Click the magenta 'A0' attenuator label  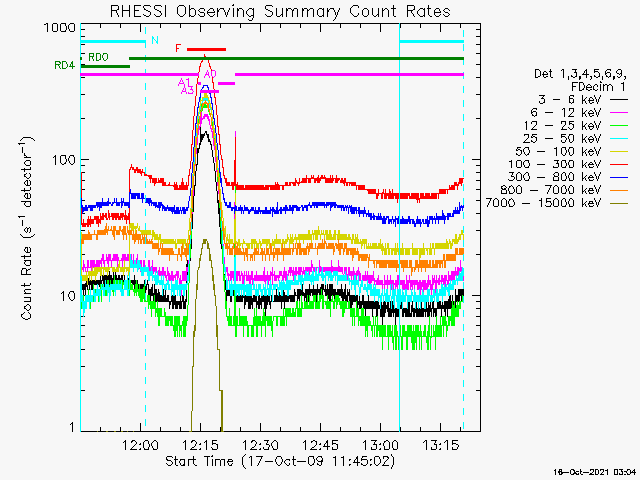[210, 74]
